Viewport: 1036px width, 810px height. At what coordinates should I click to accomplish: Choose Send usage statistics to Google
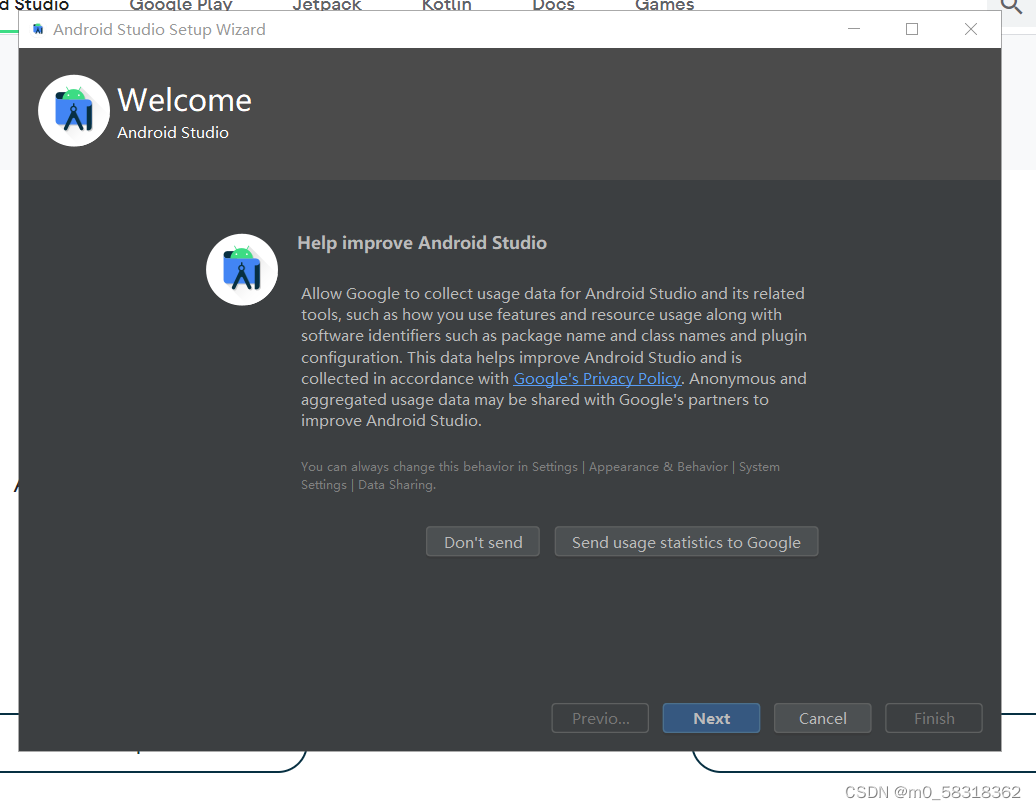(x=686, y=542)
